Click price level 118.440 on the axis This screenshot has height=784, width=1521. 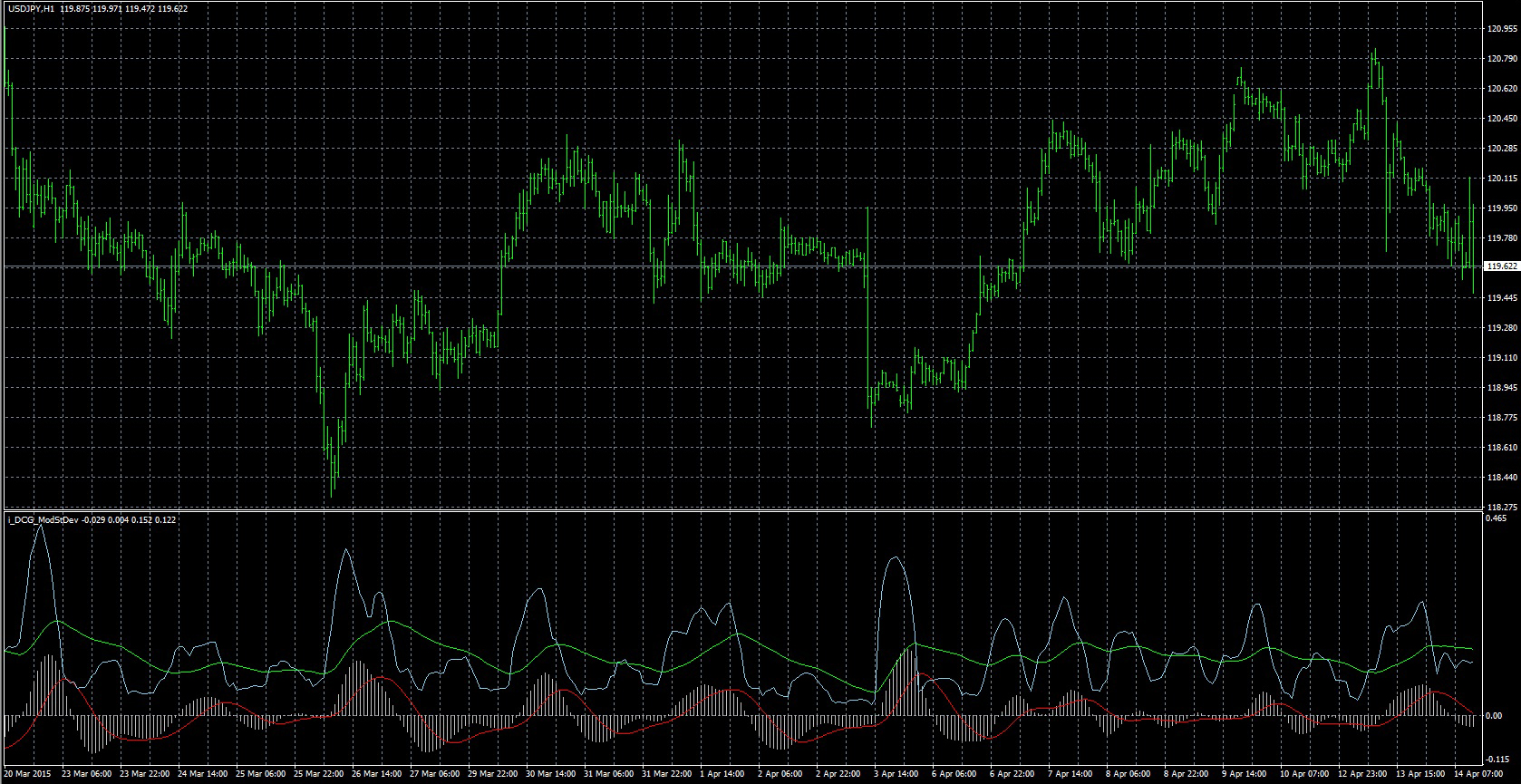pyautogui.click(x=1501, y=478)
